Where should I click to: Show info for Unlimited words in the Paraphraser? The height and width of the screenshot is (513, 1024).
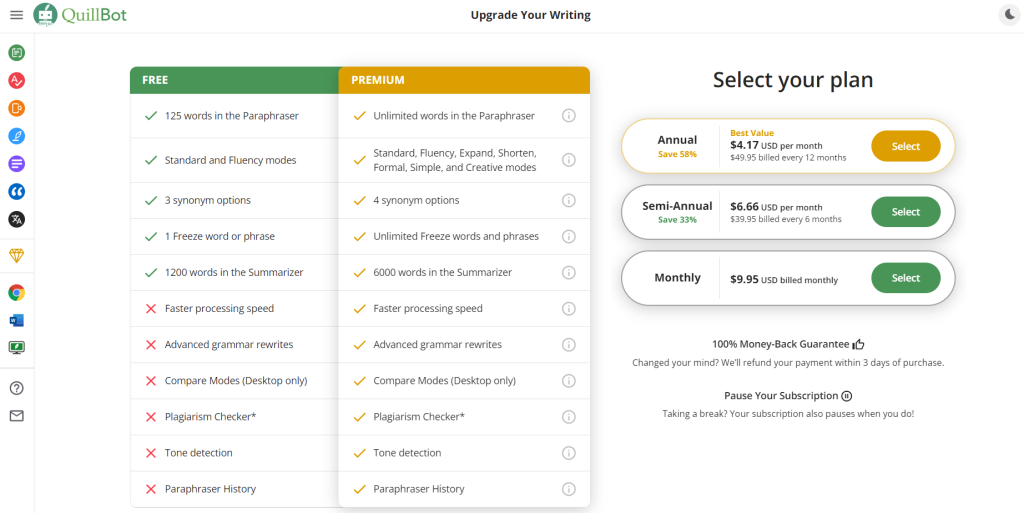pos(569,116)
